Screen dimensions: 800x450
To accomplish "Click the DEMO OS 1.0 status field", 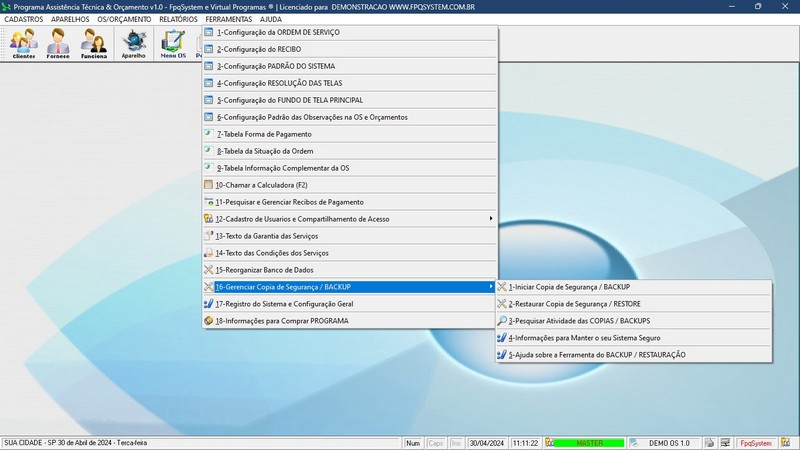I will (x=669, y=443).
